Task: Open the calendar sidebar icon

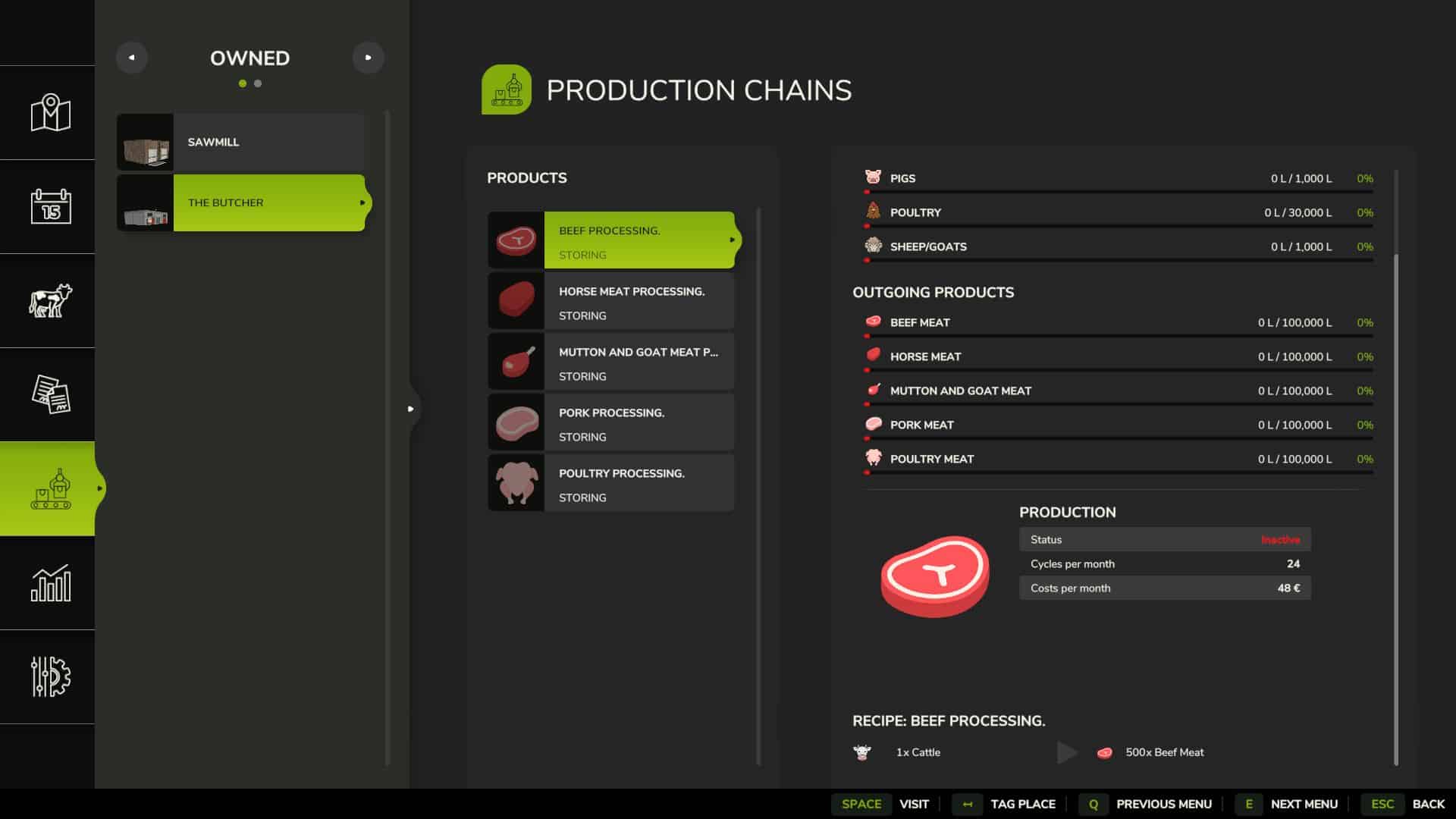Action: point(50,206)
